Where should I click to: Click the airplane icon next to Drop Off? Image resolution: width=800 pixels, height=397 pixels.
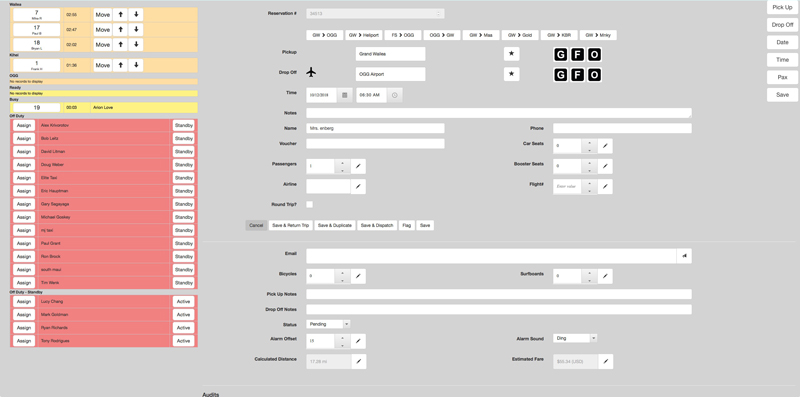coord(311,72)
